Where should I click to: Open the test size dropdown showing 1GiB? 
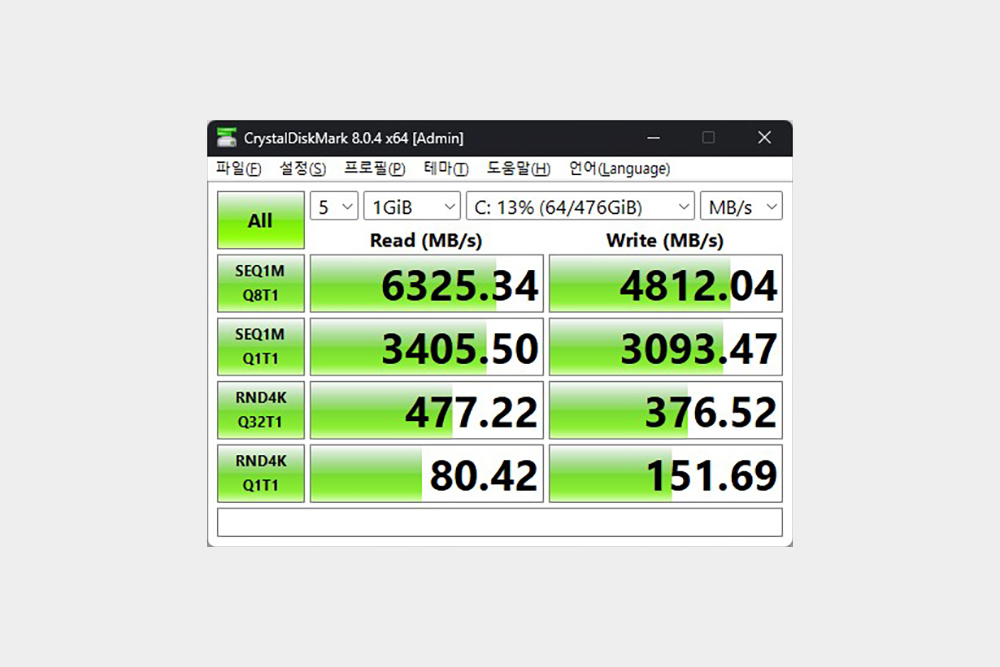(412, 207)
